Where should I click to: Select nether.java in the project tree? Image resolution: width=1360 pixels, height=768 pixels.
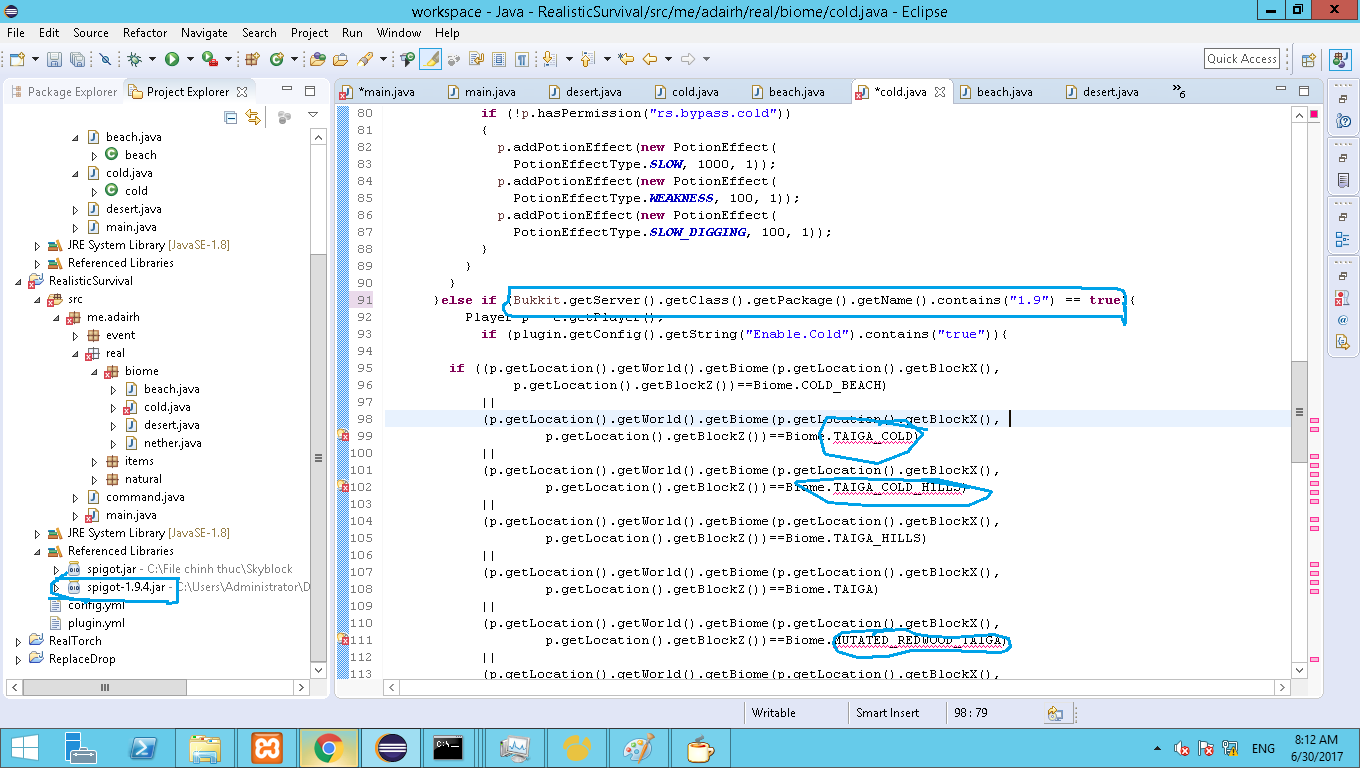coord(172,443)
